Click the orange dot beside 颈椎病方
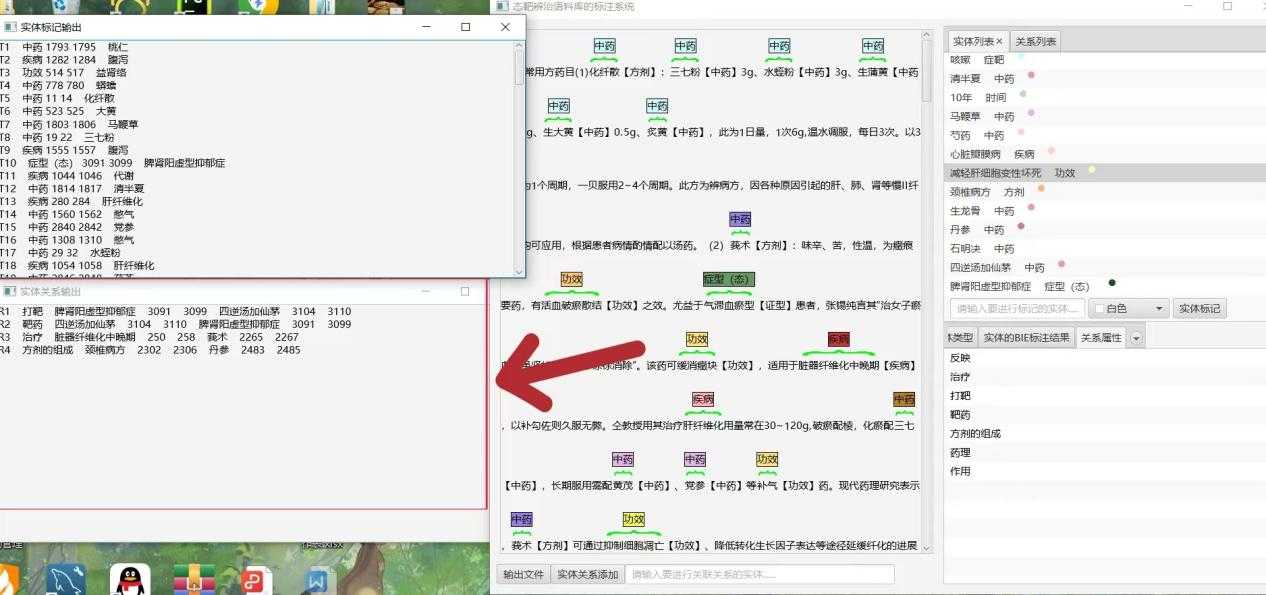Screen dimensions: 1266x595 (1041, 188)
